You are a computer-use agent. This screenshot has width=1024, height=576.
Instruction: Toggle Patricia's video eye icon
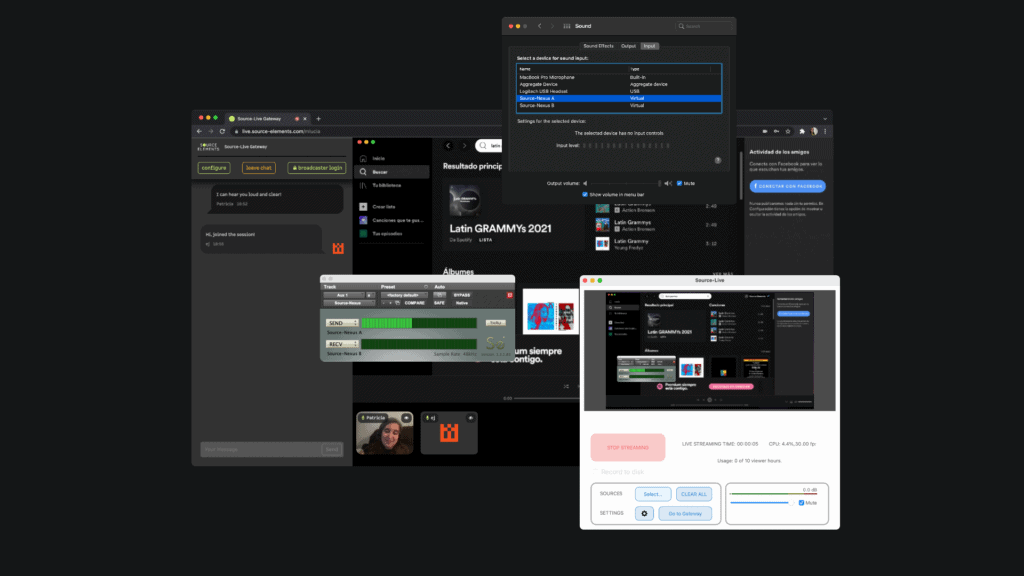(x=406, y=418)
